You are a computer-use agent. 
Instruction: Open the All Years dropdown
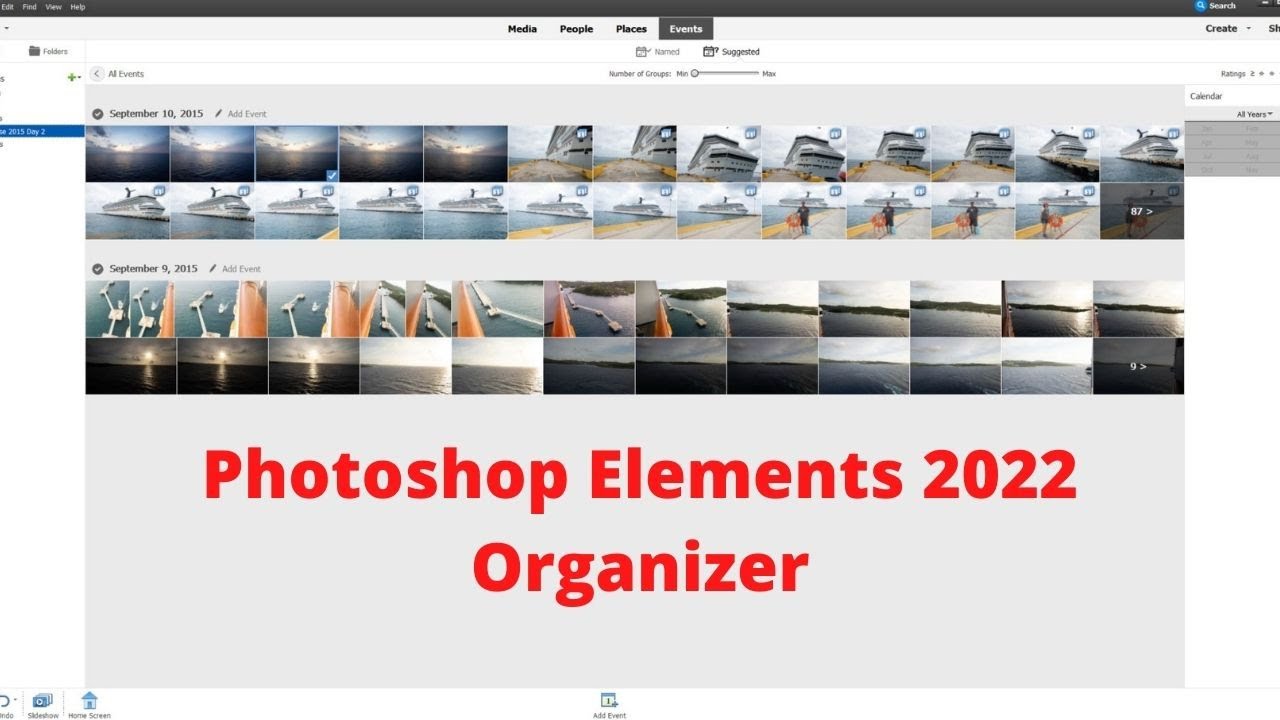pyautogui.click(x=1254, y=115)
